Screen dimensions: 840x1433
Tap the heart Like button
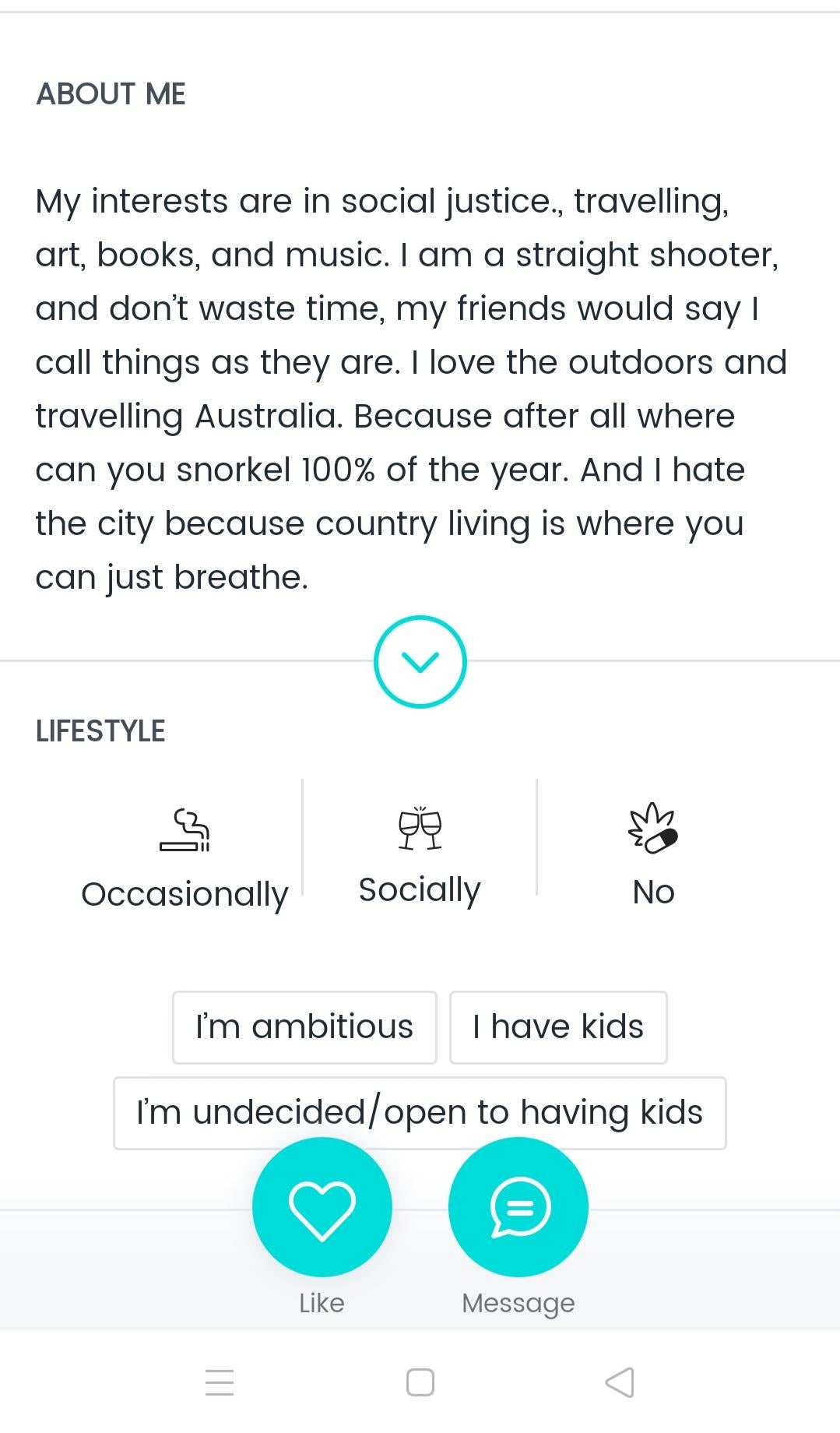click(x=322, y=1206)
